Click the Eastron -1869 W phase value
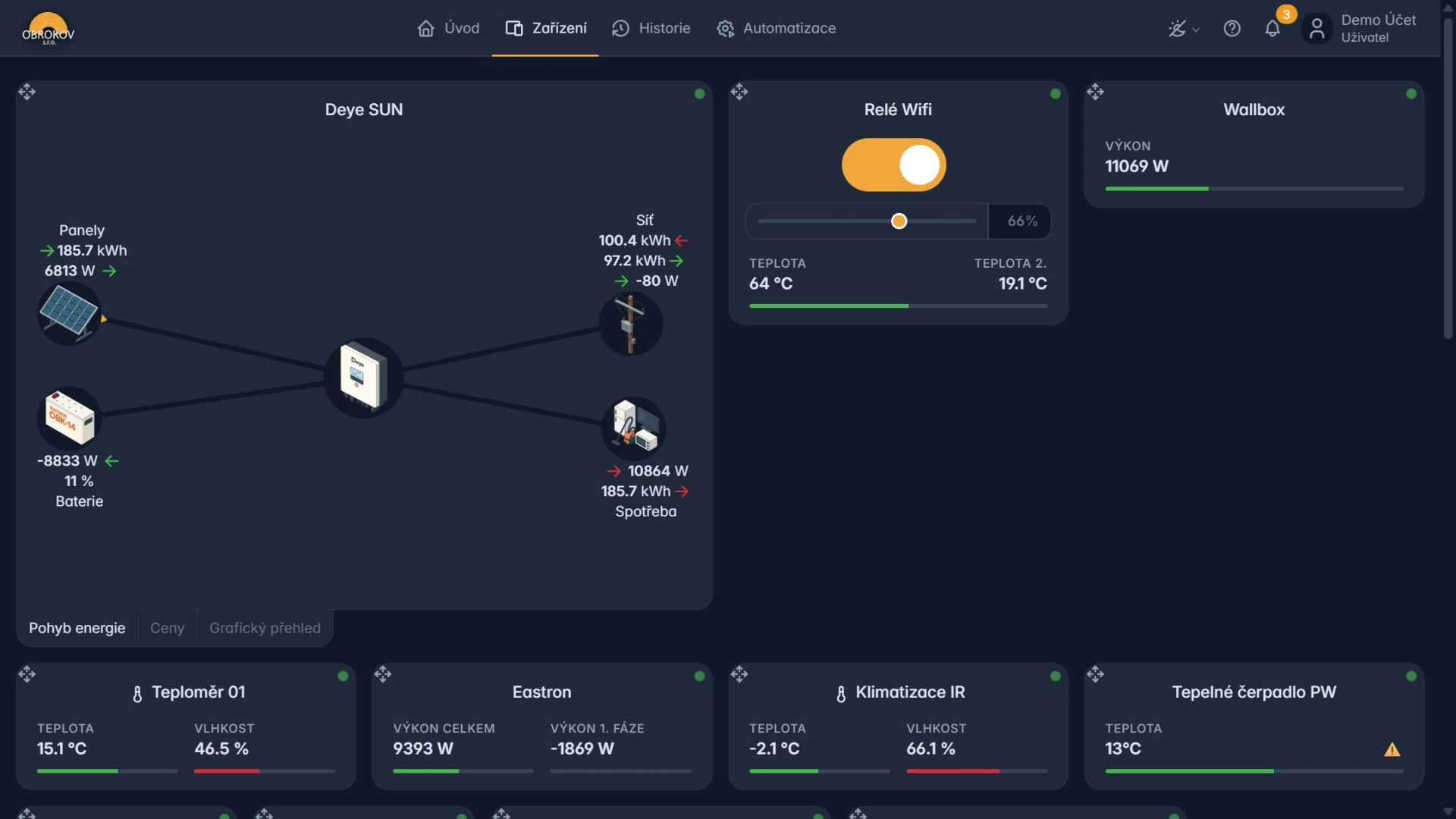The height and width of the screenshot is (819, 1456). pyautogui.click(x=582, y=748)
